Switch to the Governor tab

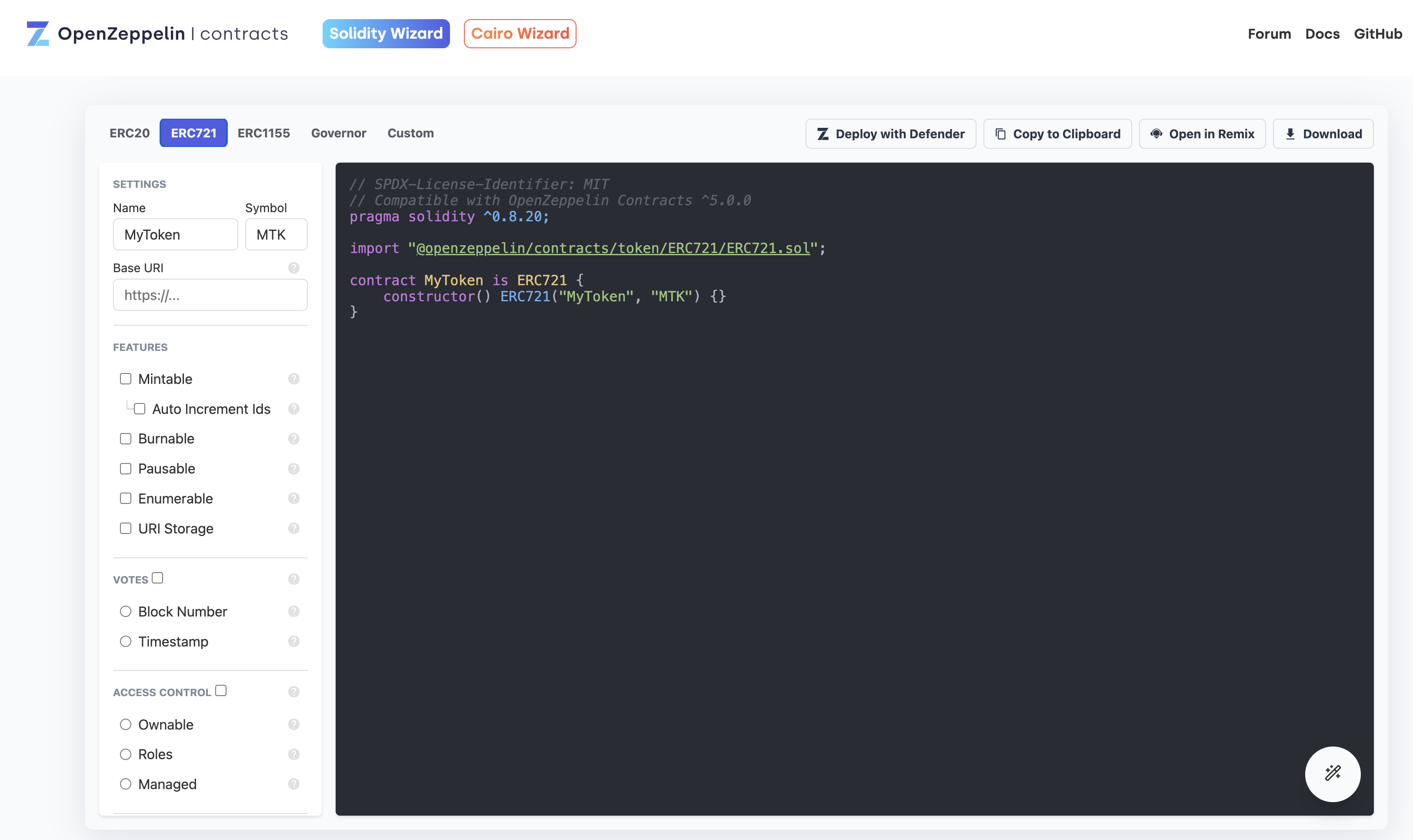click(338, 132)
